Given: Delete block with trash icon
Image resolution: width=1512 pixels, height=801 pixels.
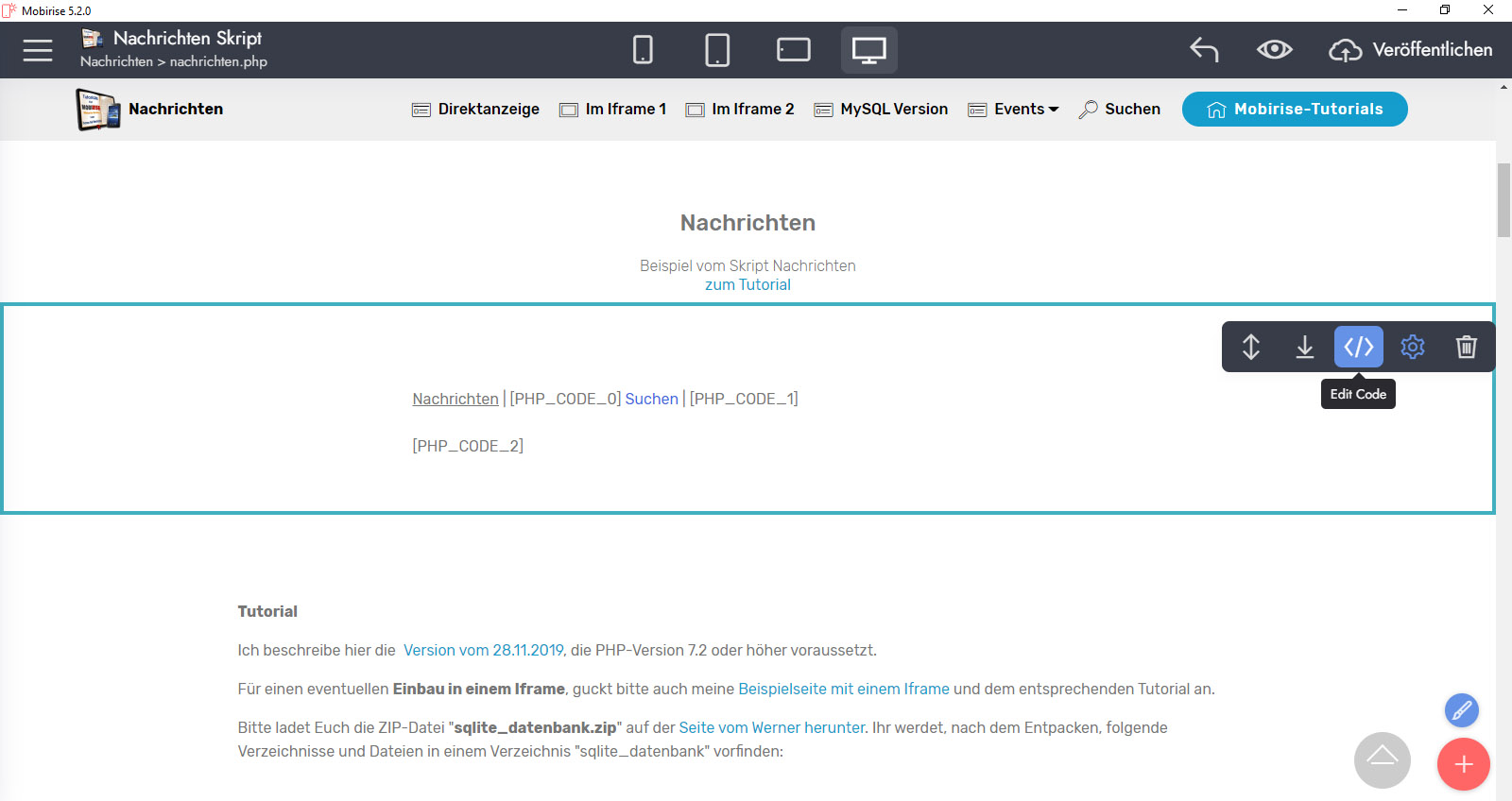Looking at the screenshot, I should pos(1466,347).
